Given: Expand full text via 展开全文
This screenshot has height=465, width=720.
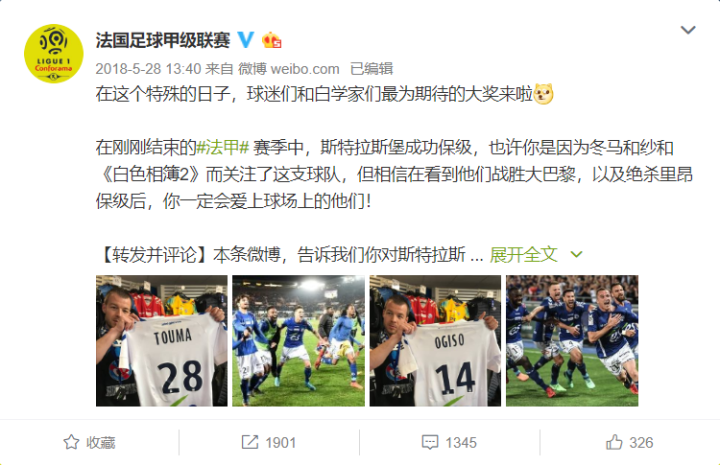Looking at the screenshot, I should click(x=523, y=254).
